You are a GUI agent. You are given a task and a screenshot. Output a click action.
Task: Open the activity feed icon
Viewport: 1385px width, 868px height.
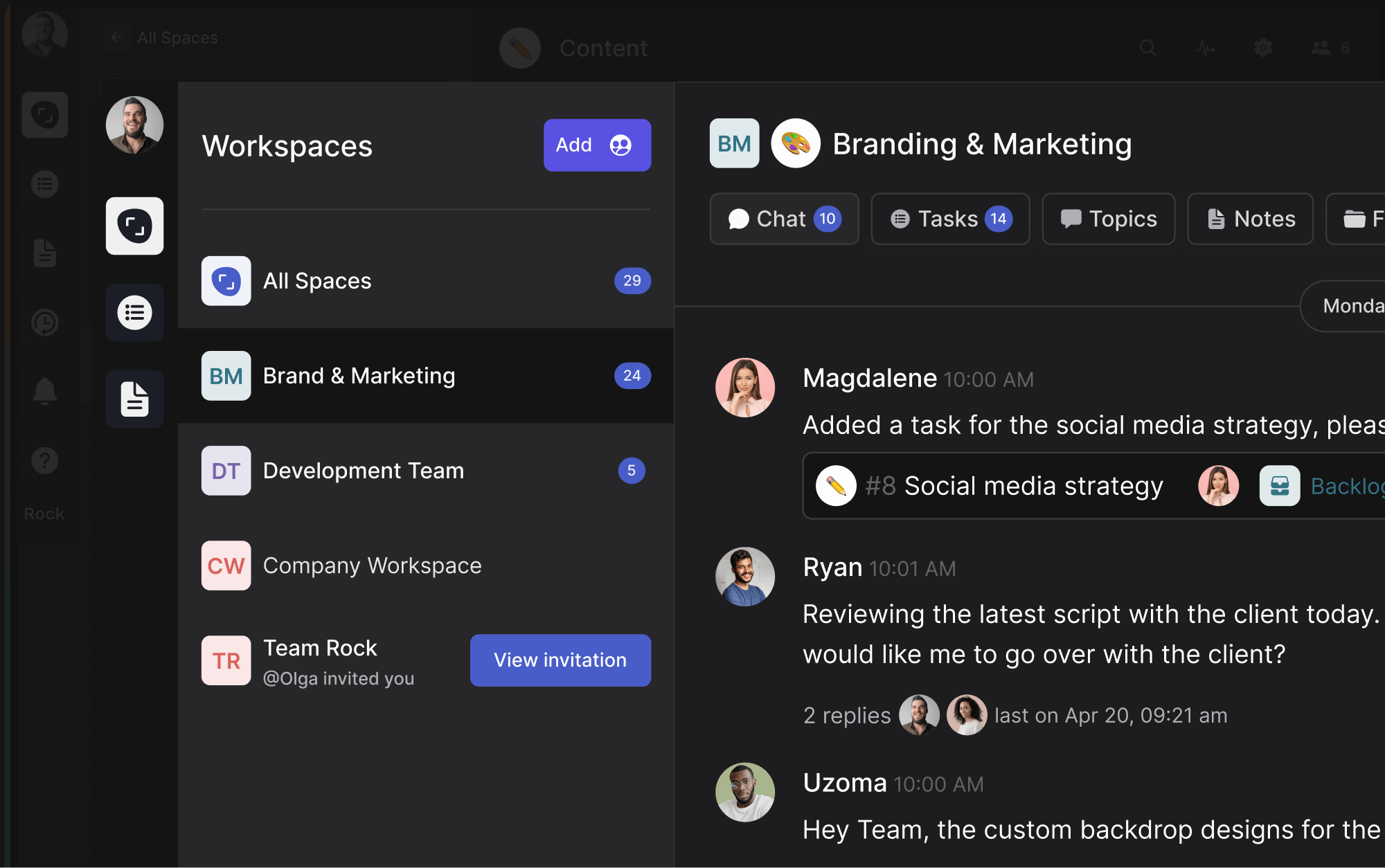(1206, 48)
